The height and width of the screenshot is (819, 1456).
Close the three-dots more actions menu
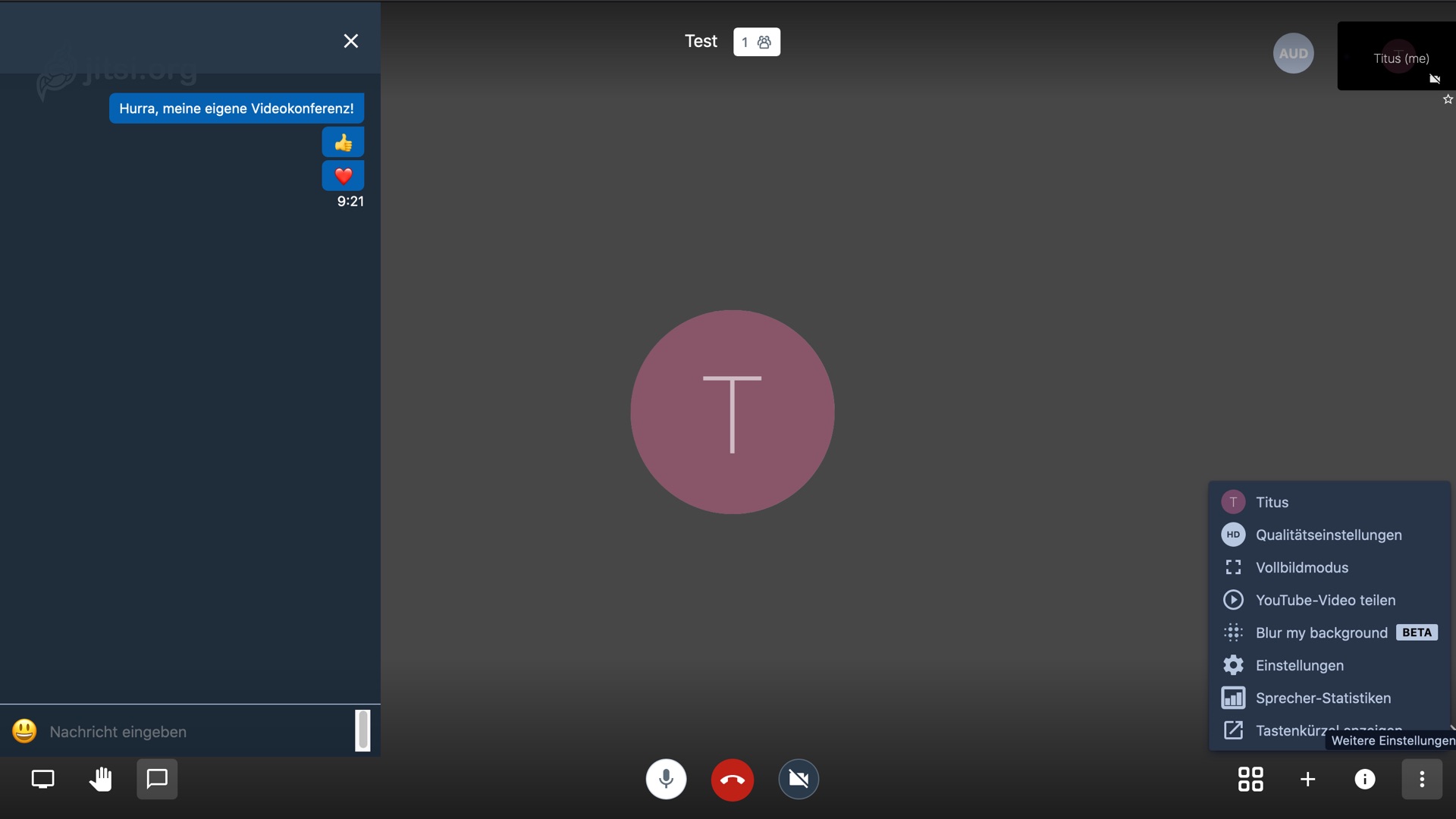(1421, 780)
